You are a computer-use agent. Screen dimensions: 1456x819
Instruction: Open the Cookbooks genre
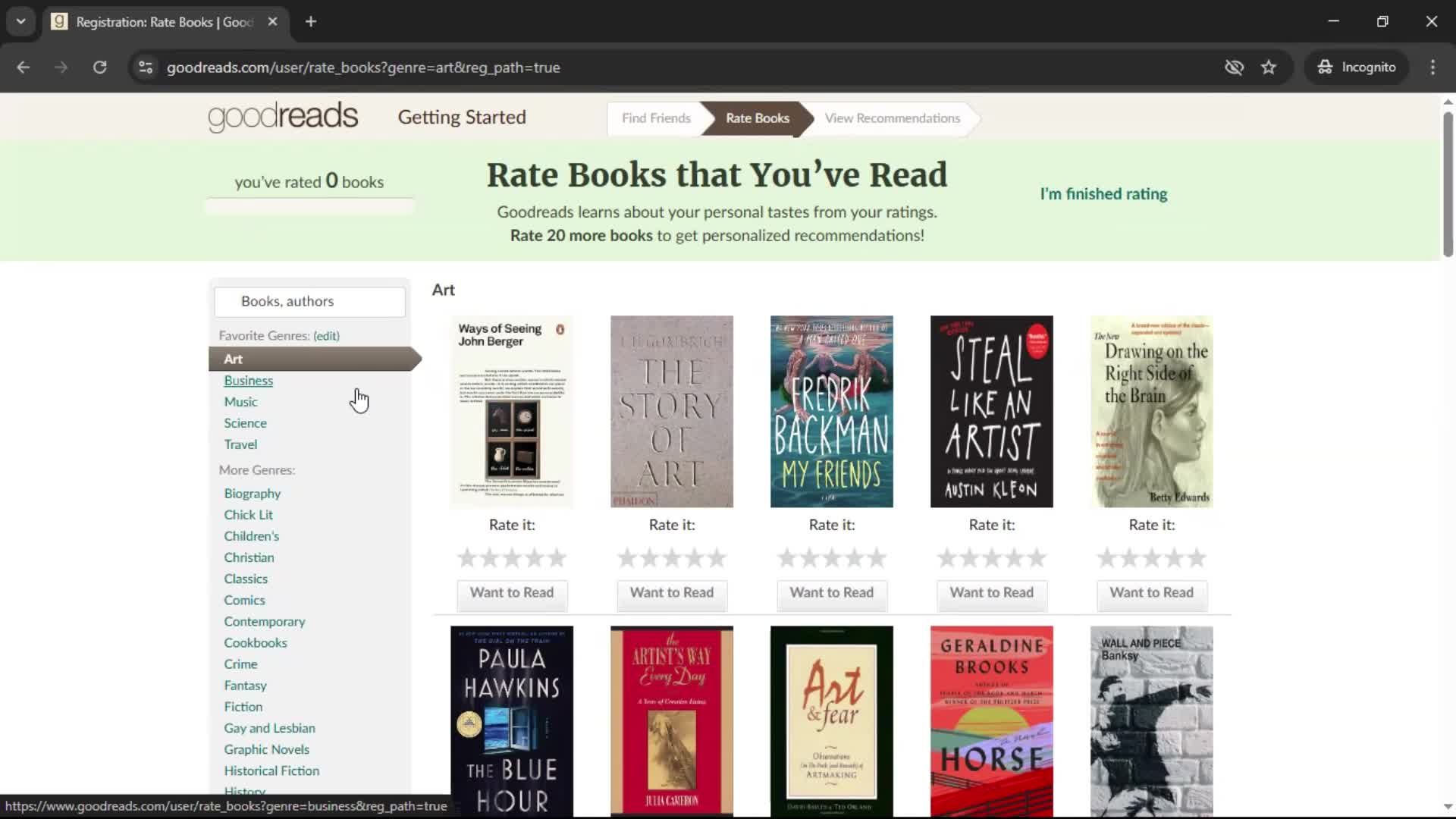255,643
